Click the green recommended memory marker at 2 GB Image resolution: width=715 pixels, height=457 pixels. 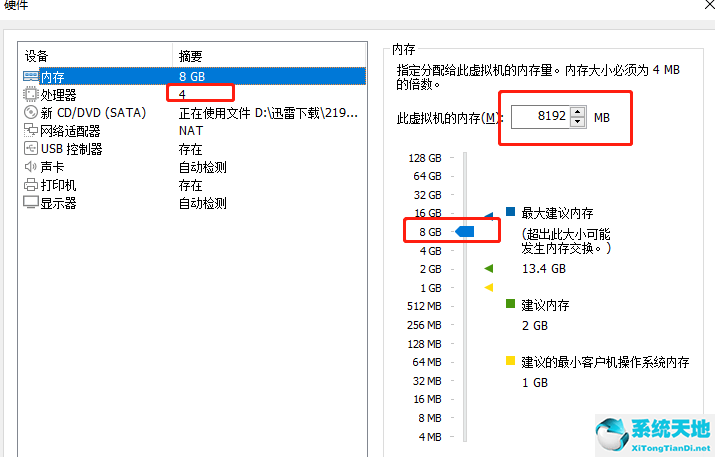pyautogui.click(x=488, y=269)
